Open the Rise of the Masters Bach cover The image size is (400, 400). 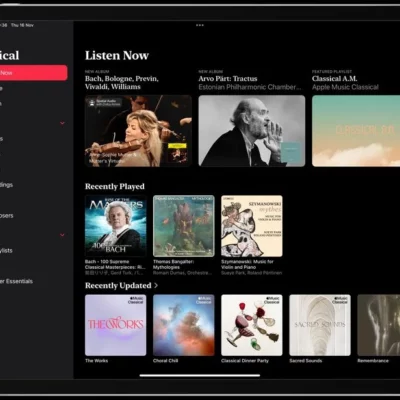click(x=116, y=226)
